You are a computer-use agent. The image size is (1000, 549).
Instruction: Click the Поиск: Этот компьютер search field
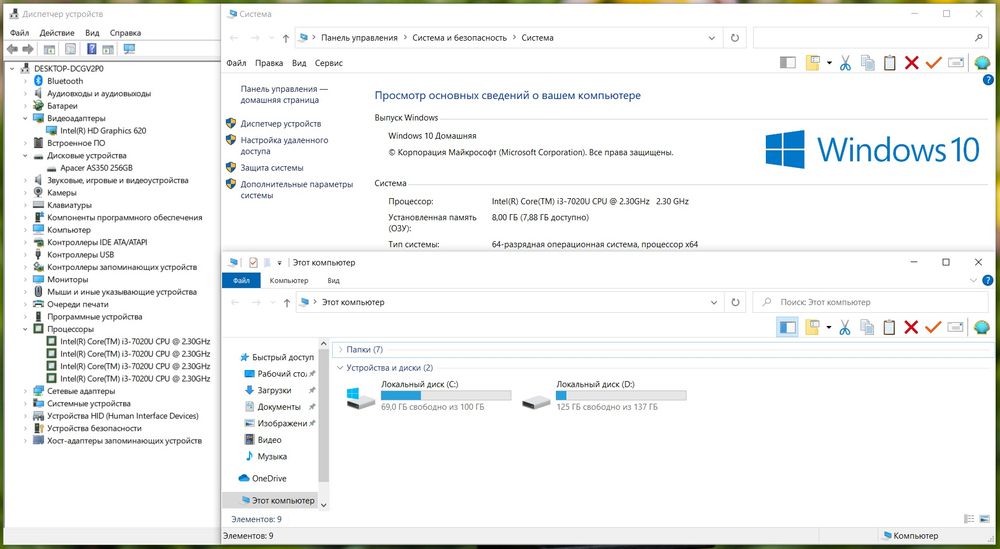click(870, 302)
